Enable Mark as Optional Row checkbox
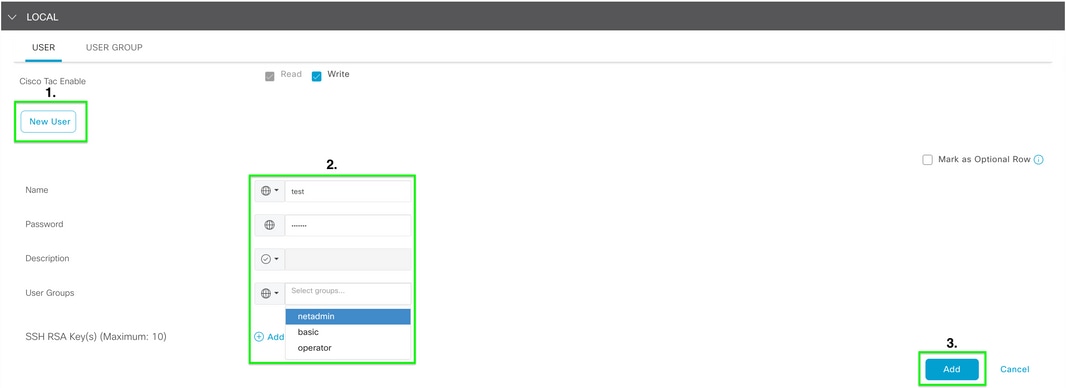Screen dimensions: 1066x388 pos(927,160)
